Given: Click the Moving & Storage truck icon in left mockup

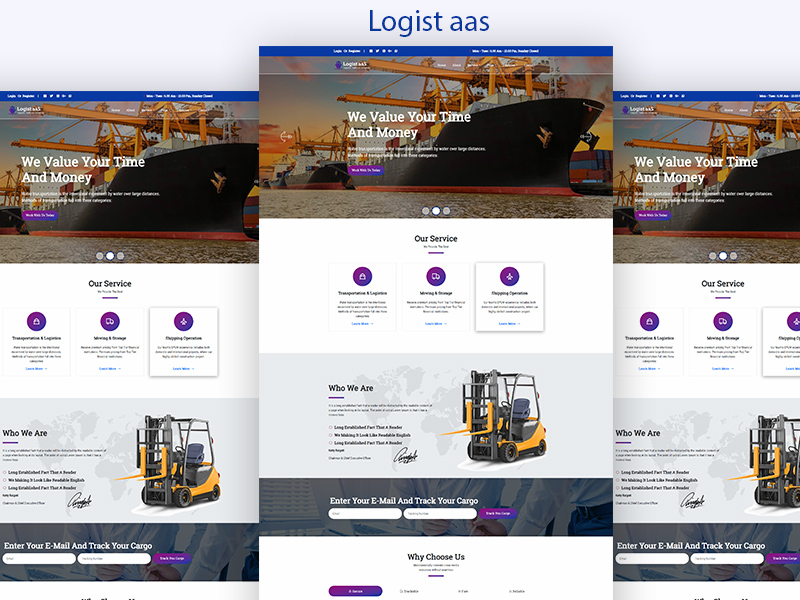Looking at the screenshot, I should point(110,321).
